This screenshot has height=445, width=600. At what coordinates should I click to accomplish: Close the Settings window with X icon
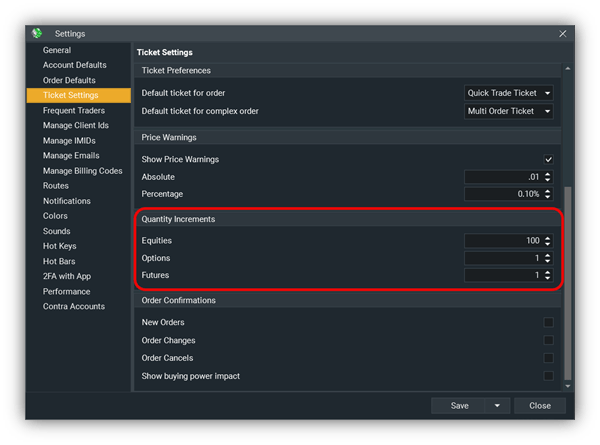[562, 33]
